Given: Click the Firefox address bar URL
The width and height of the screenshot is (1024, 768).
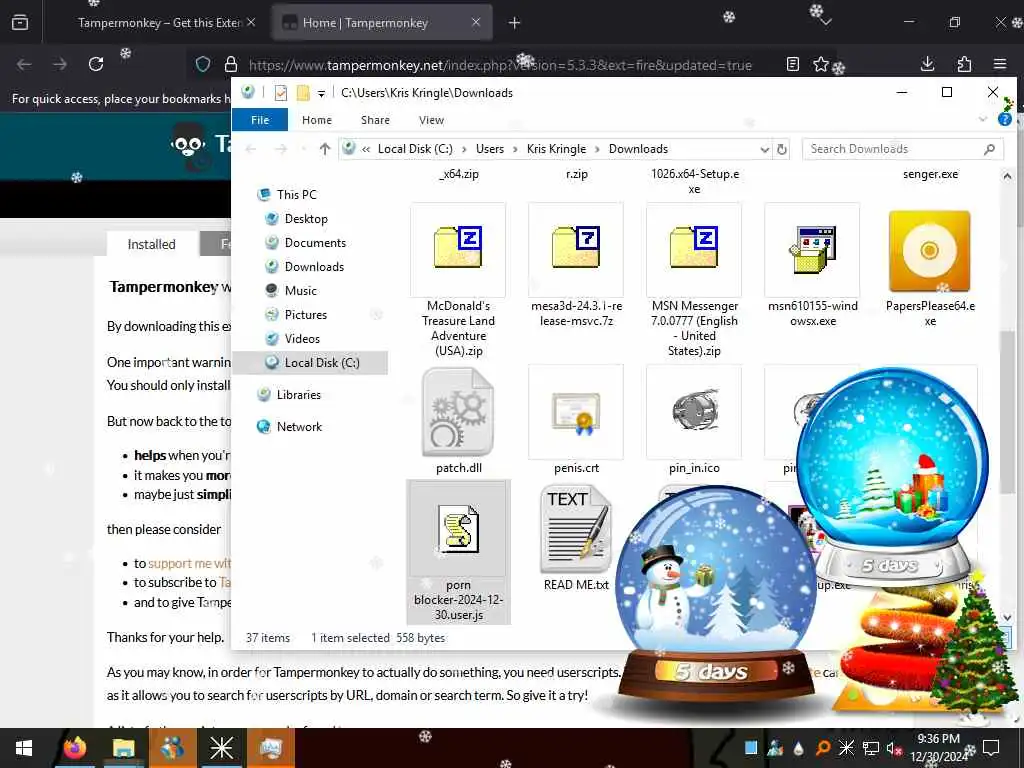Looking at the screenshot, I should pyautogui.click(x=500, y=65).
